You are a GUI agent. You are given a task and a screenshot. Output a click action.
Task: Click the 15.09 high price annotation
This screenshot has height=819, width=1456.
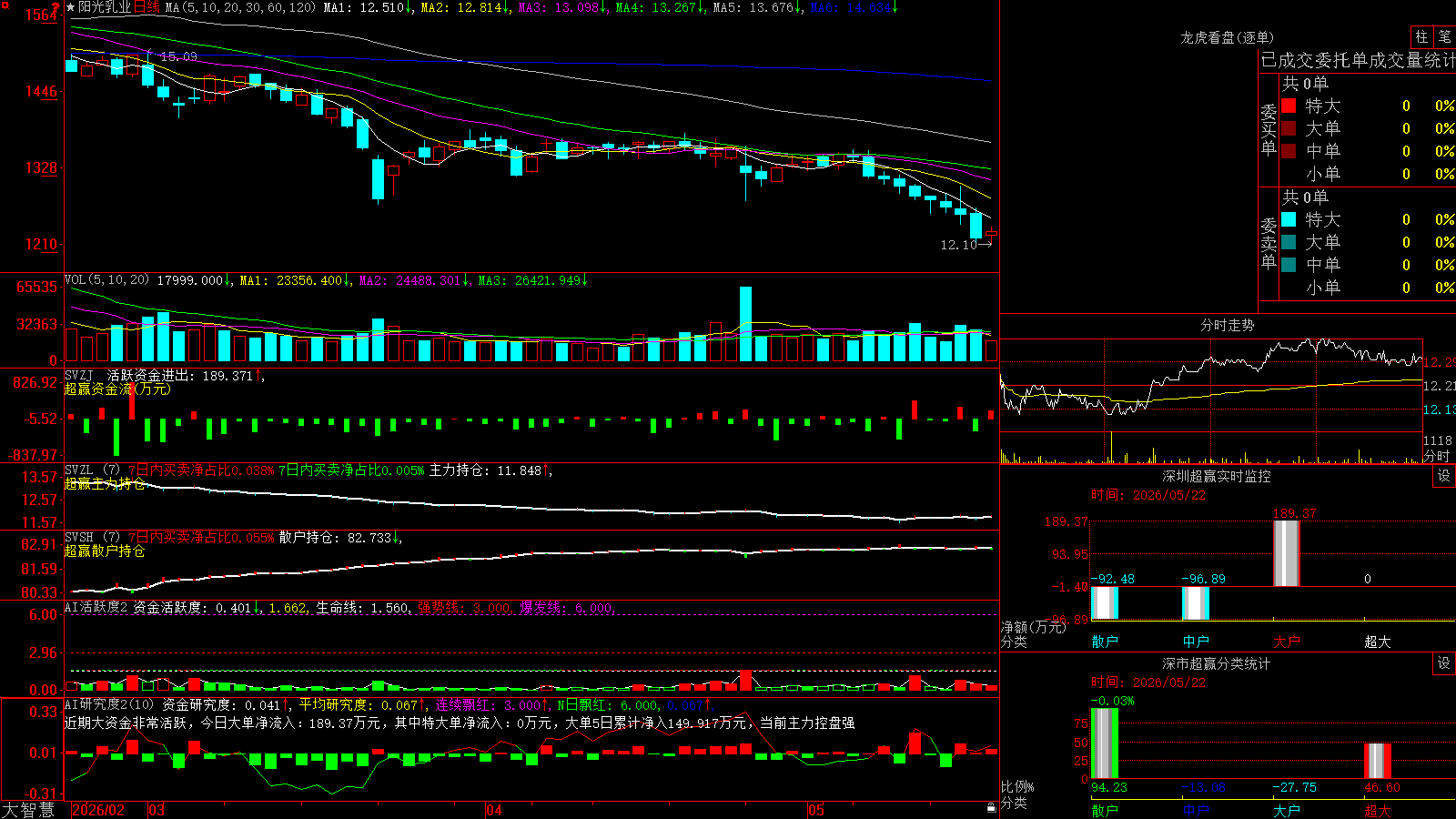click(178, 56)
